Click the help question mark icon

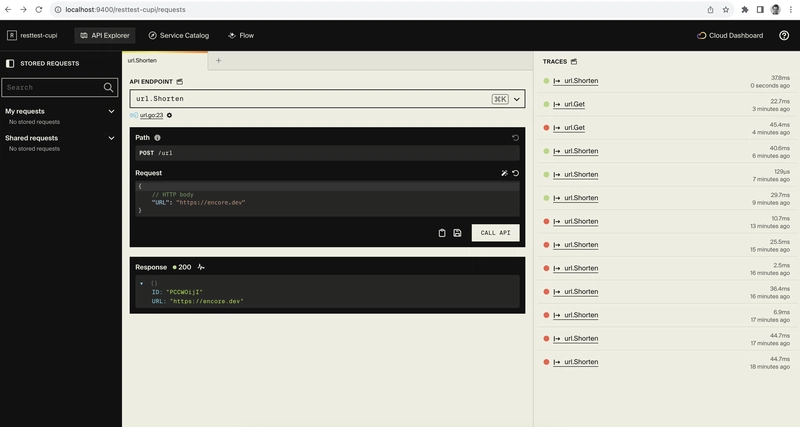click(x=783, y=35)
